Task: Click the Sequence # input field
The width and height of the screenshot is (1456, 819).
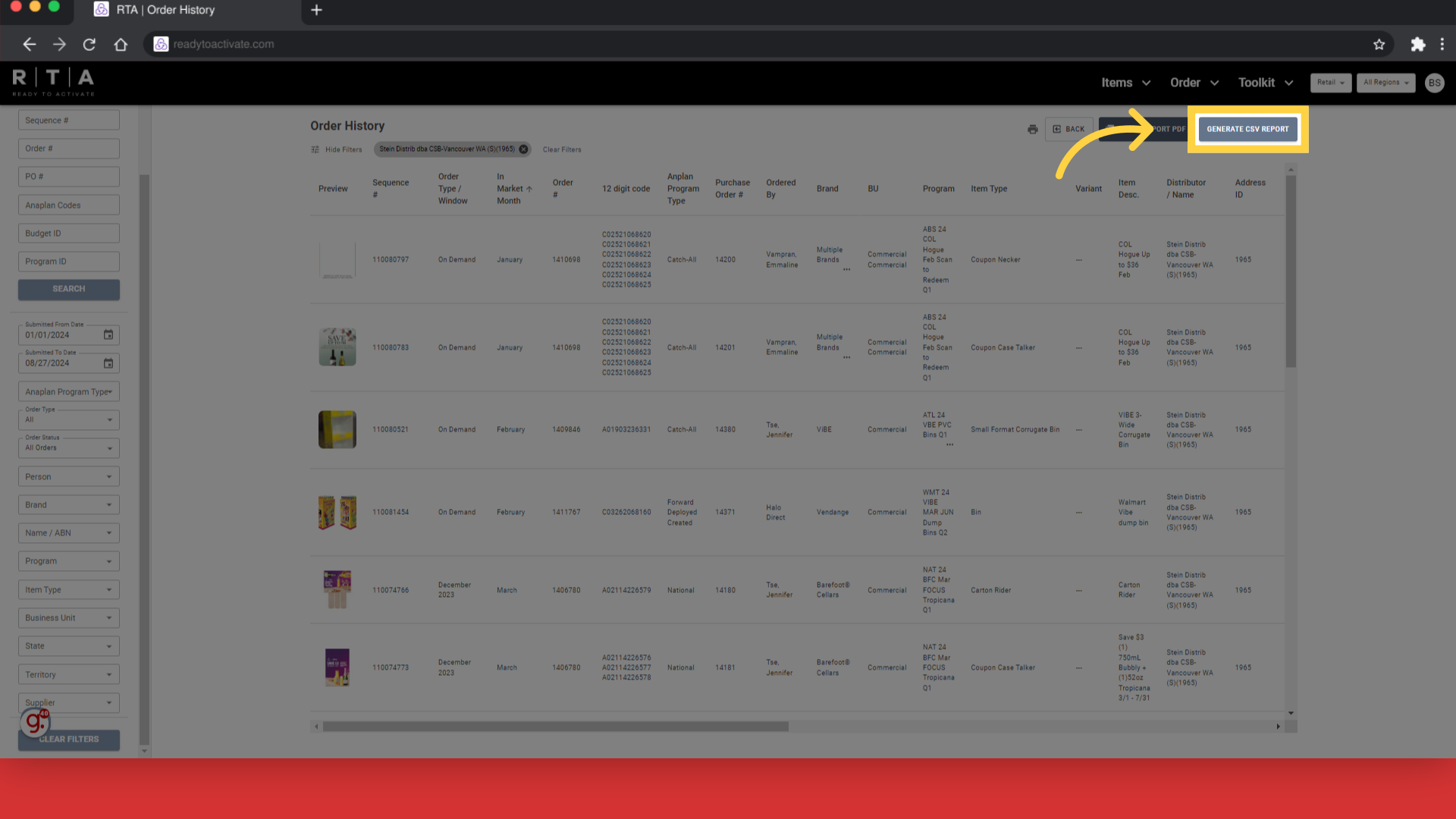Action: (x=68, y=121)
